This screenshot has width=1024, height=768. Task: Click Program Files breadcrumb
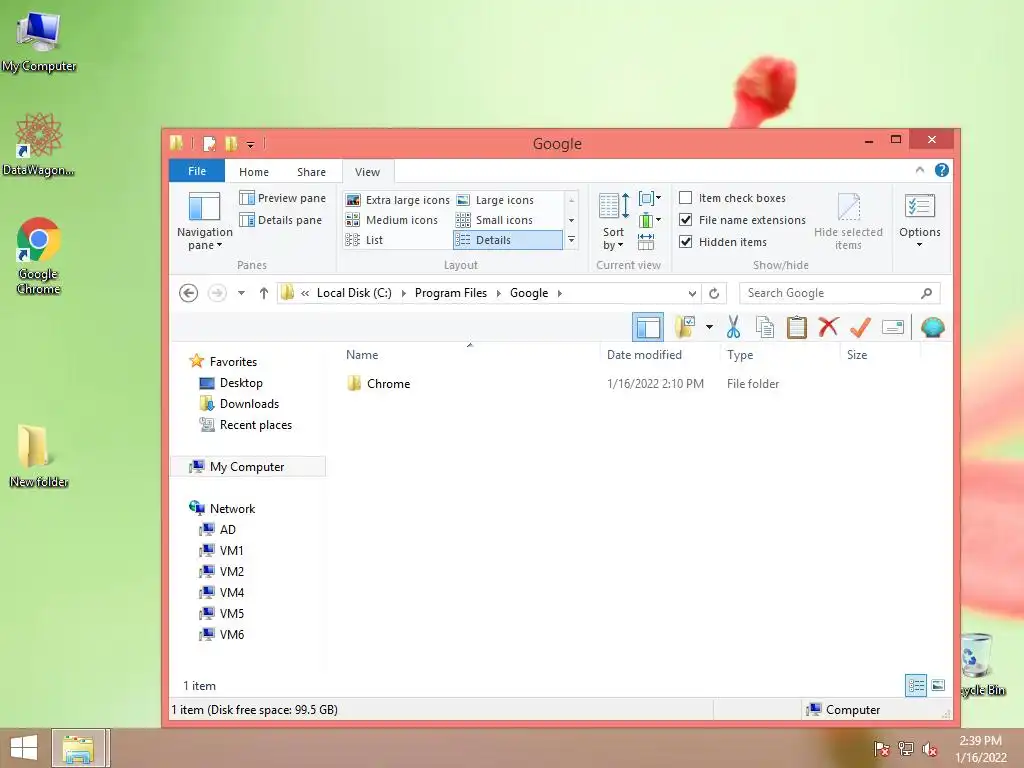451,293
